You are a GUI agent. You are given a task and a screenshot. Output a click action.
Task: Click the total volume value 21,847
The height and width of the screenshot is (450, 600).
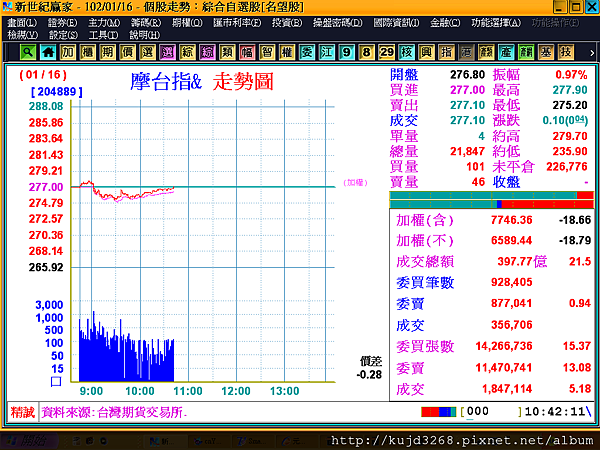[x=467, y=151]
